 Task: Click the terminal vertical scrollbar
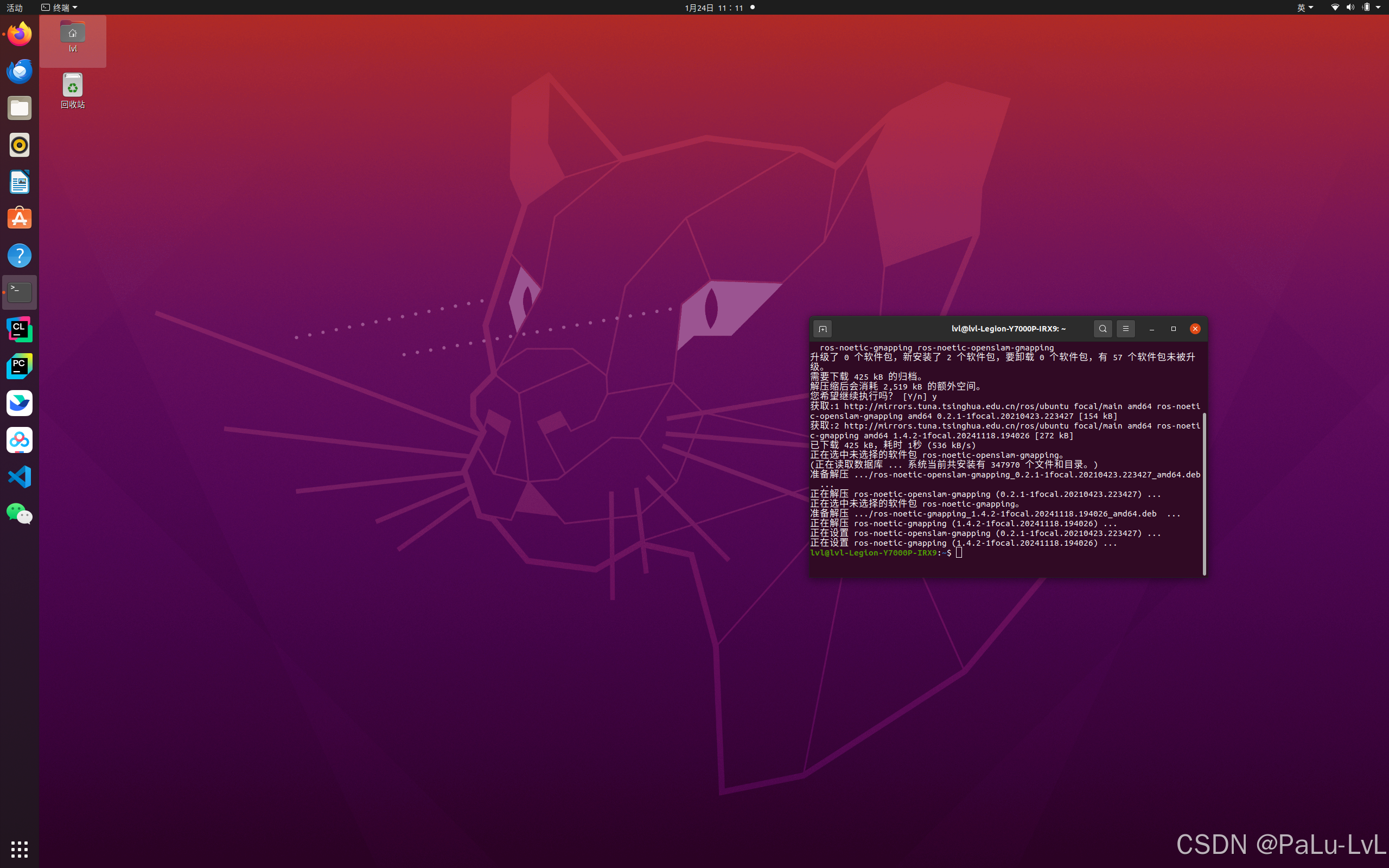click(1204, 493)
